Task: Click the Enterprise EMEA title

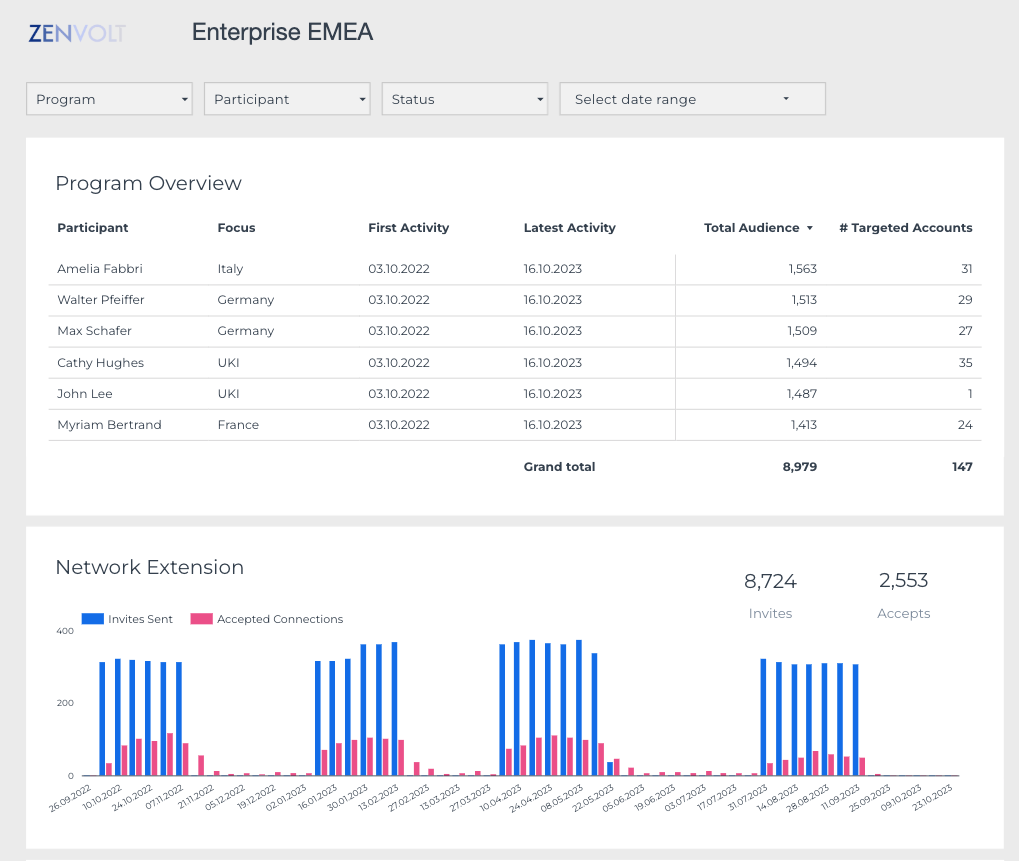Action: [x=281, y=32]
